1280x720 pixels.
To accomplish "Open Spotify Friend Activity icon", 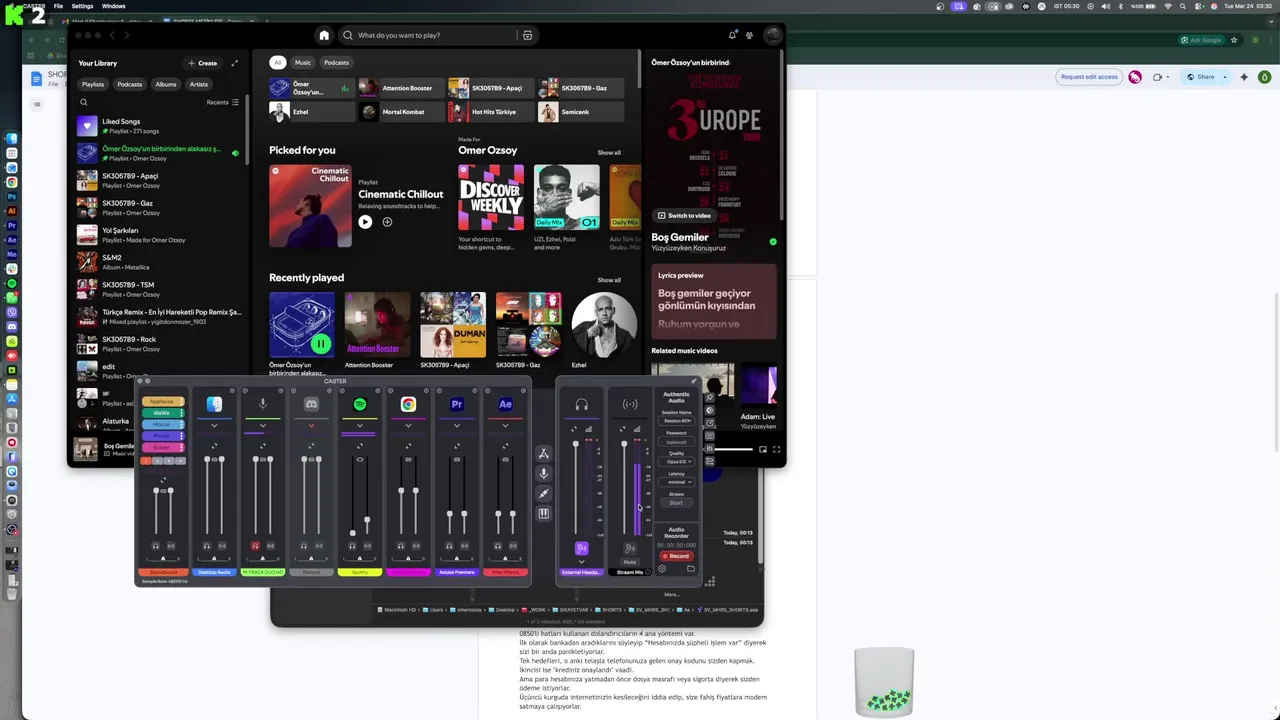I will point(750,35).
